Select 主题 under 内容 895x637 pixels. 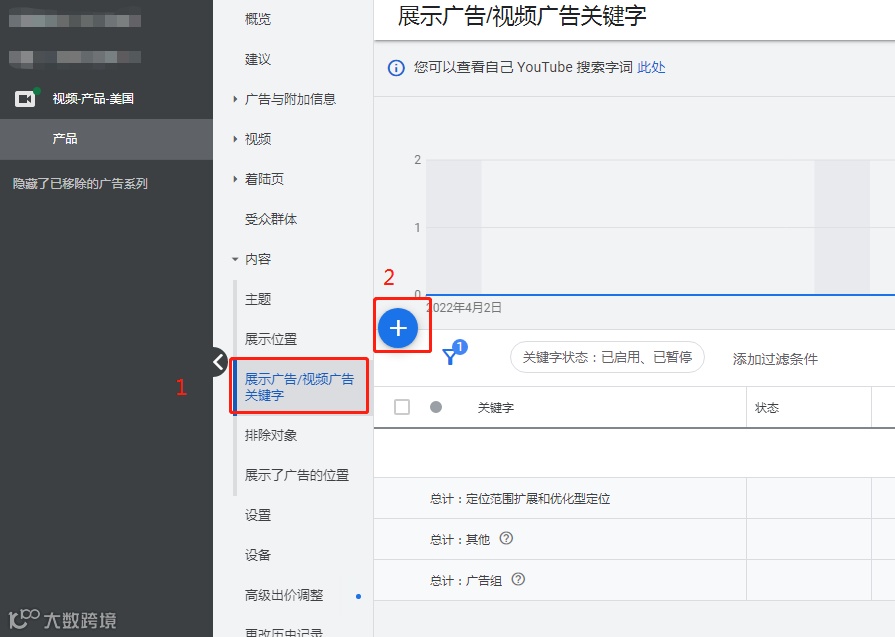(258, 299)
